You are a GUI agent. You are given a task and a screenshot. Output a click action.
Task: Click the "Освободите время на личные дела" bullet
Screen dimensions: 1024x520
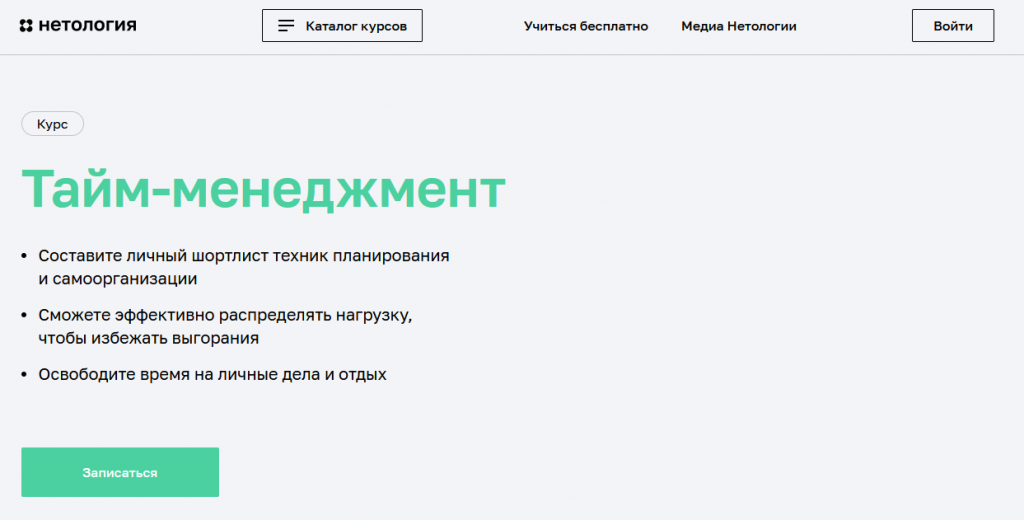212,375
